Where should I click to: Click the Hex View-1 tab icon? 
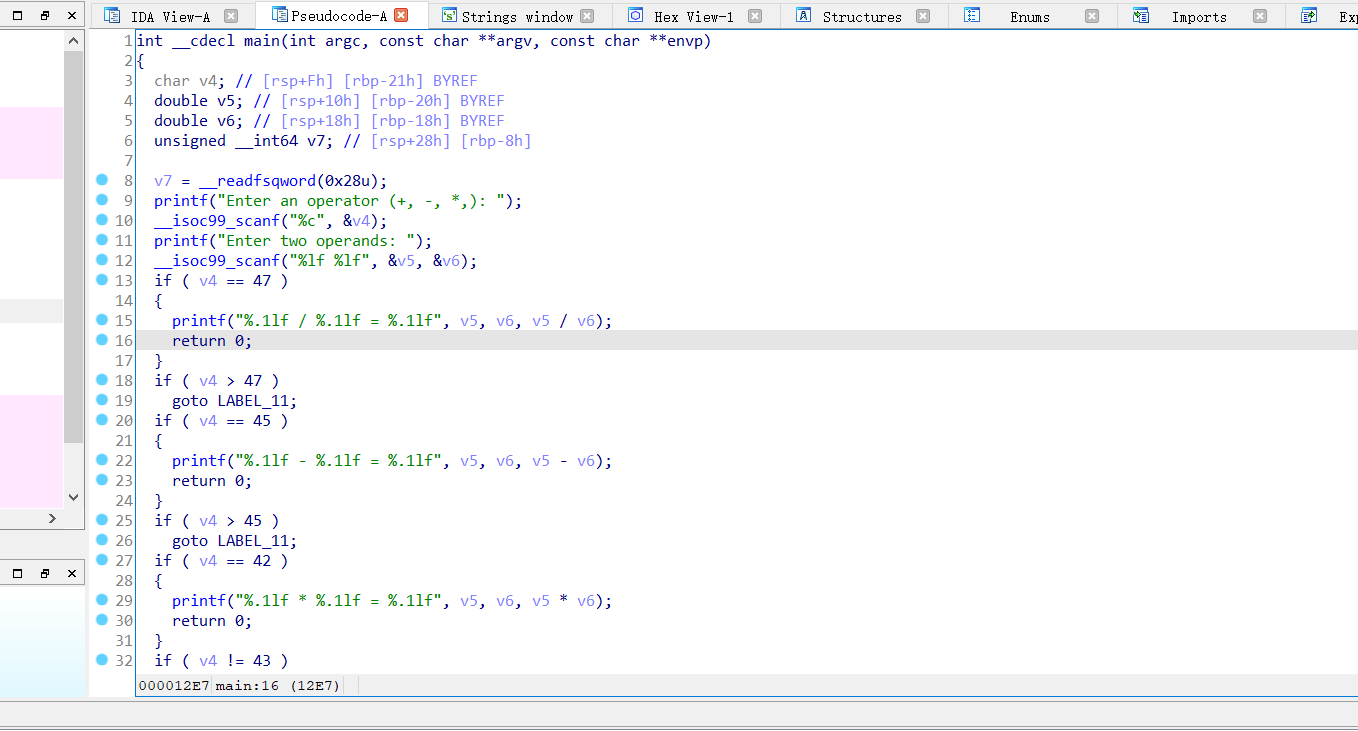click(x=635, y=16)
